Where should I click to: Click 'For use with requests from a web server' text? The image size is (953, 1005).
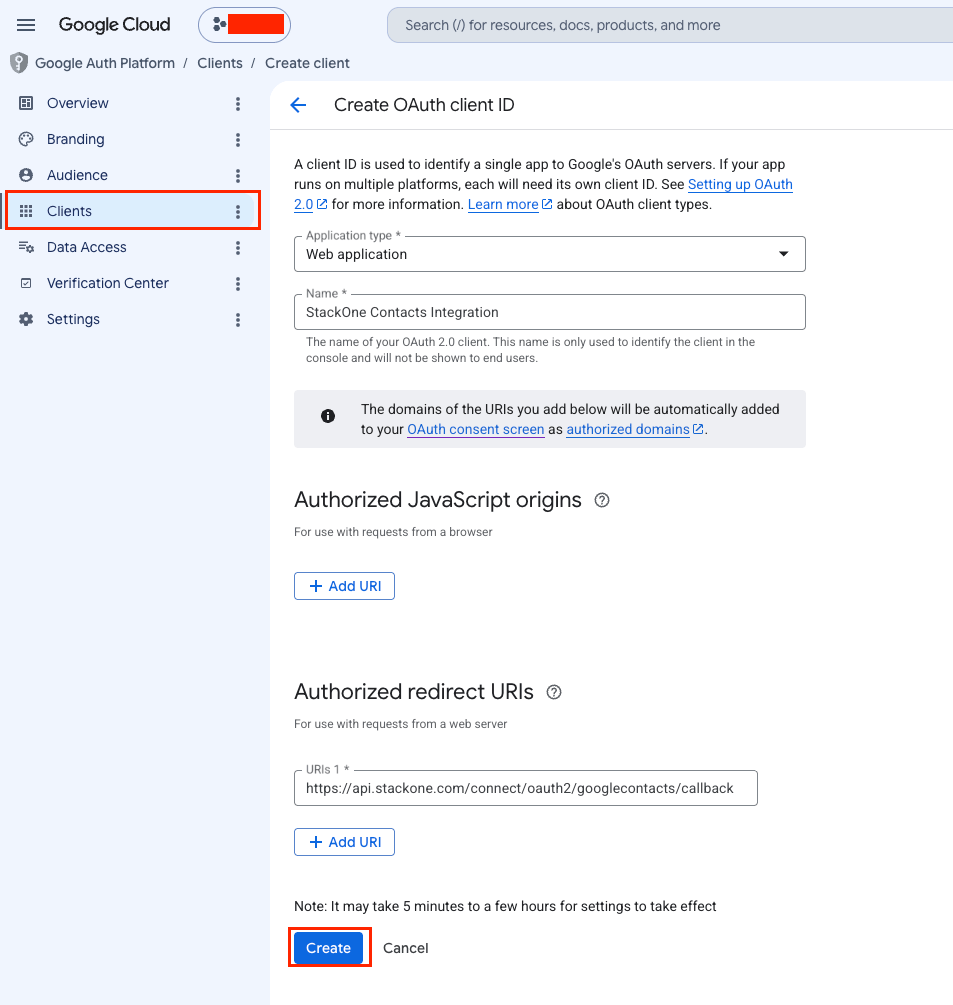pyautogui.click(x=401, y=724)
